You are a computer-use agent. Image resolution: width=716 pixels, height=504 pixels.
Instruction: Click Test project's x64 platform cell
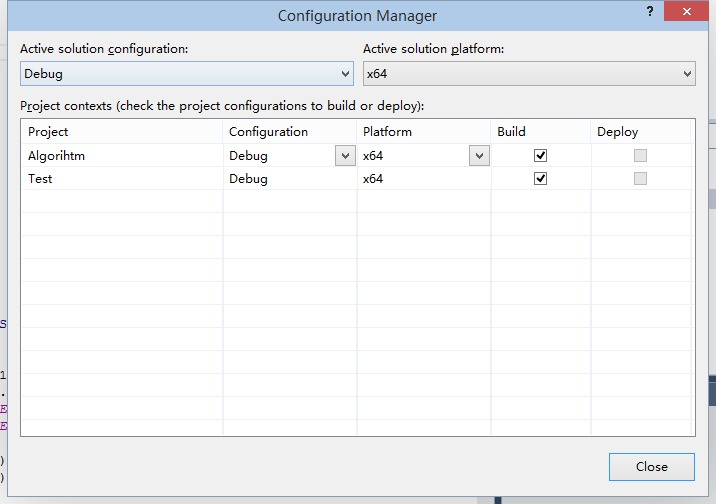(373, 179)
